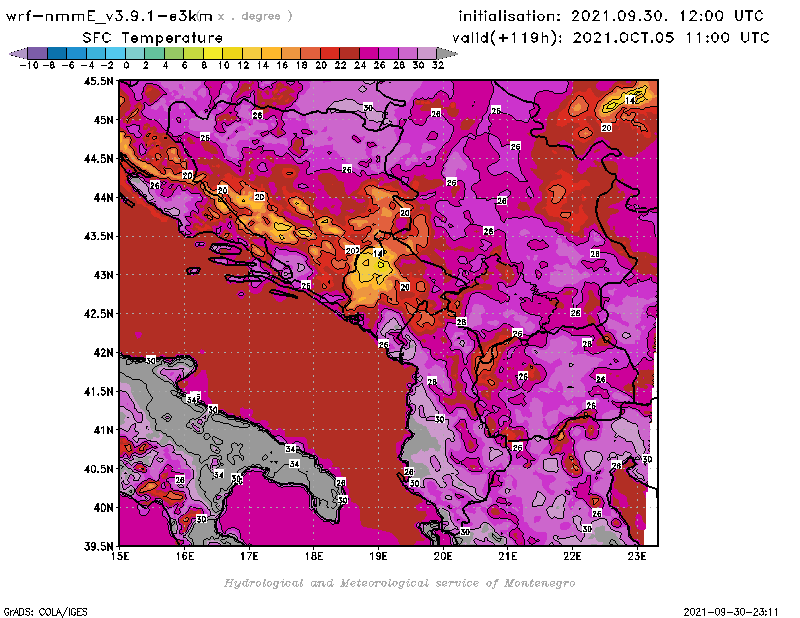Screen dimensions: 800x618
Task: Click the latitude label '42N'
Action: pos(103,353)
